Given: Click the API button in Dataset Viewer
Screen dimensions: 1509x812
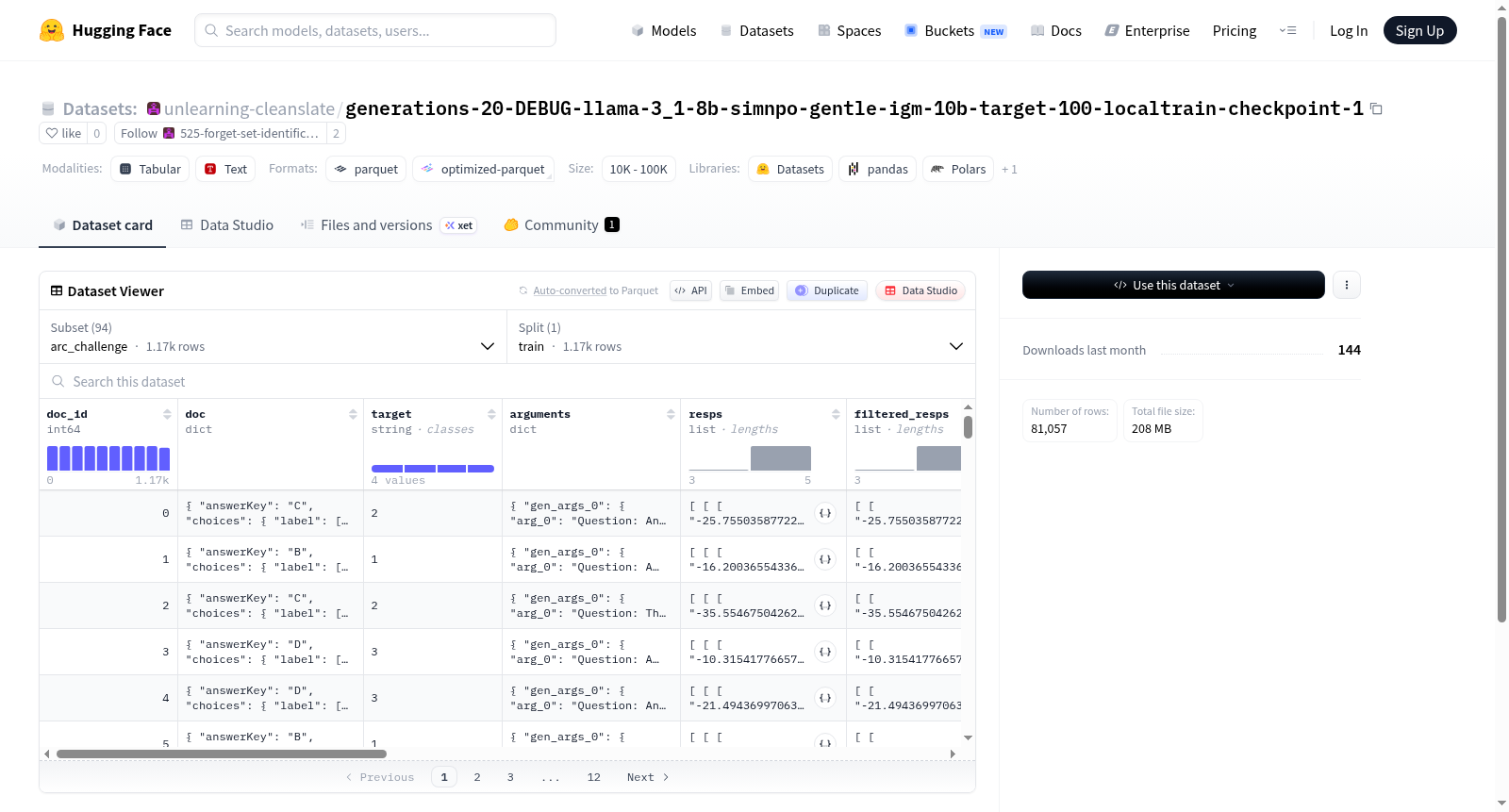Looking at the screenshot, I should point(691,290).
